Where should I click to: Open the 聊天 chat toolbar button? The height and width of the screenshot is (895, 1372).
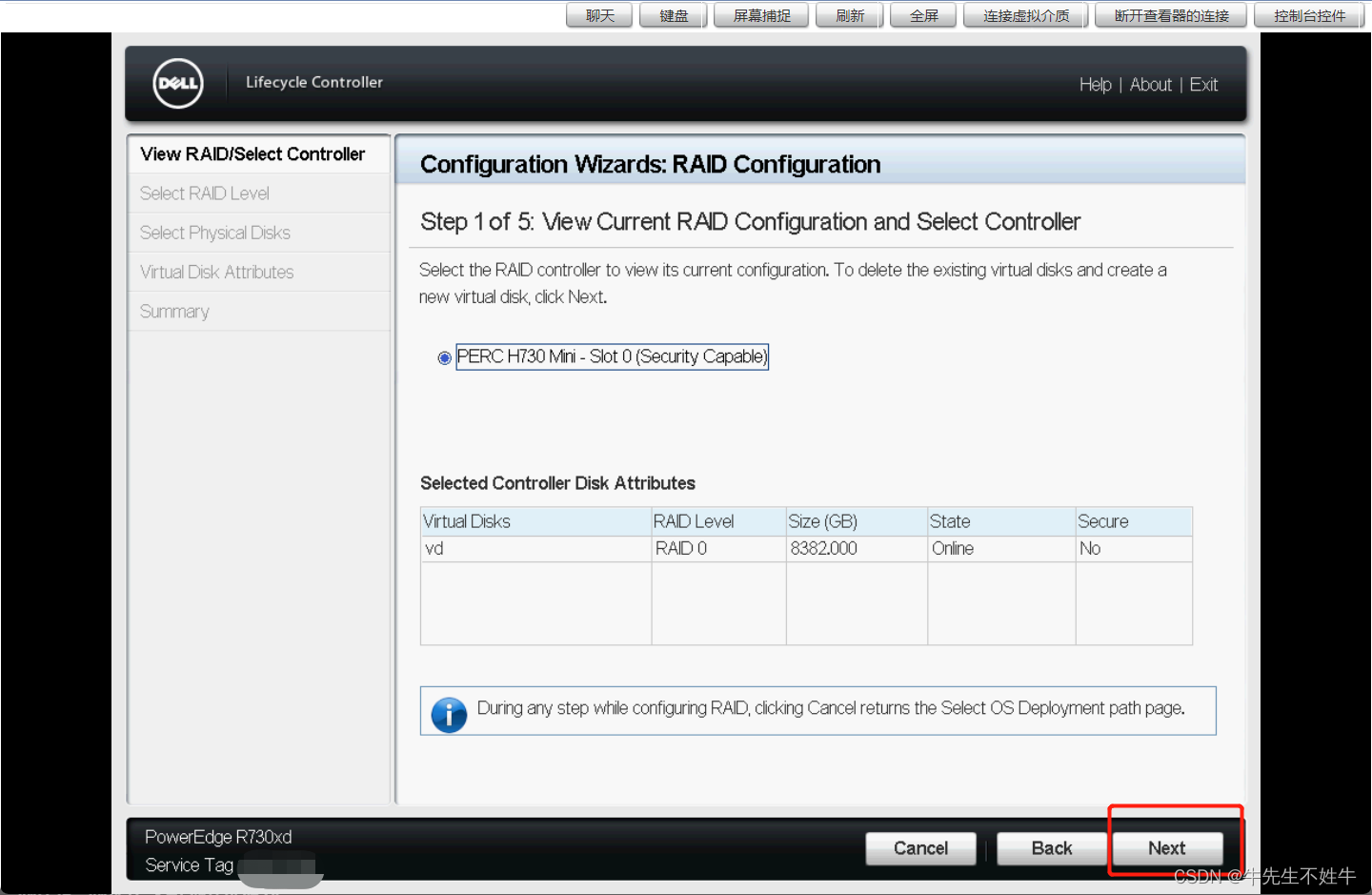[x=599, y=15]
